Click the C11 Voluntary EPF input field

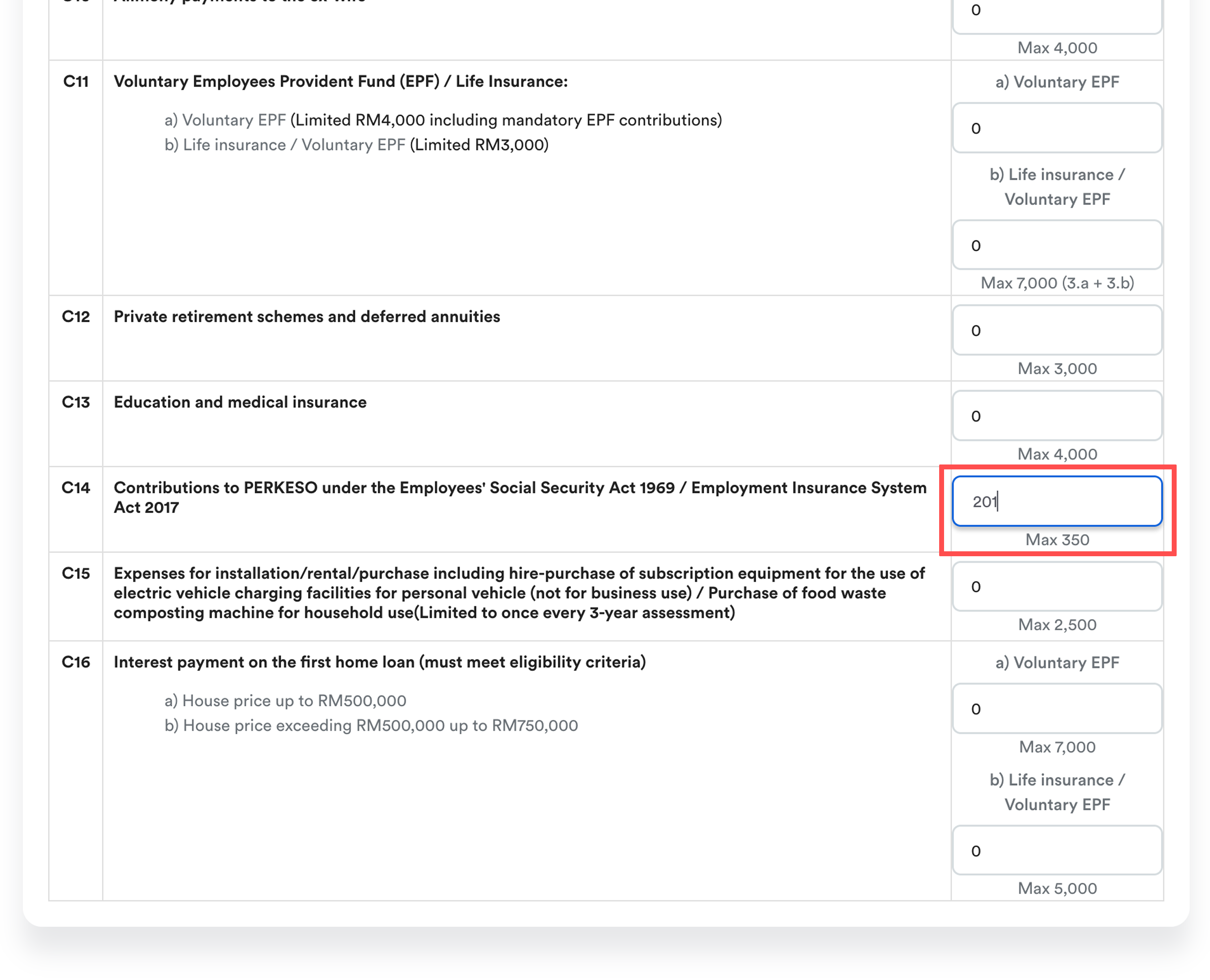(1056, 128)
